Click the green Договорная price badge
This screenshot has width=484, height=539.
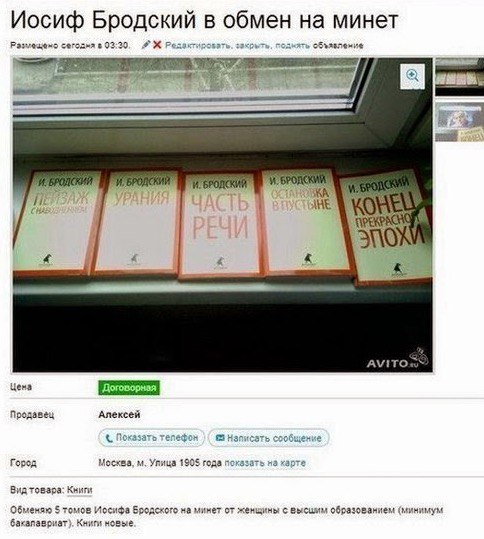129,388
